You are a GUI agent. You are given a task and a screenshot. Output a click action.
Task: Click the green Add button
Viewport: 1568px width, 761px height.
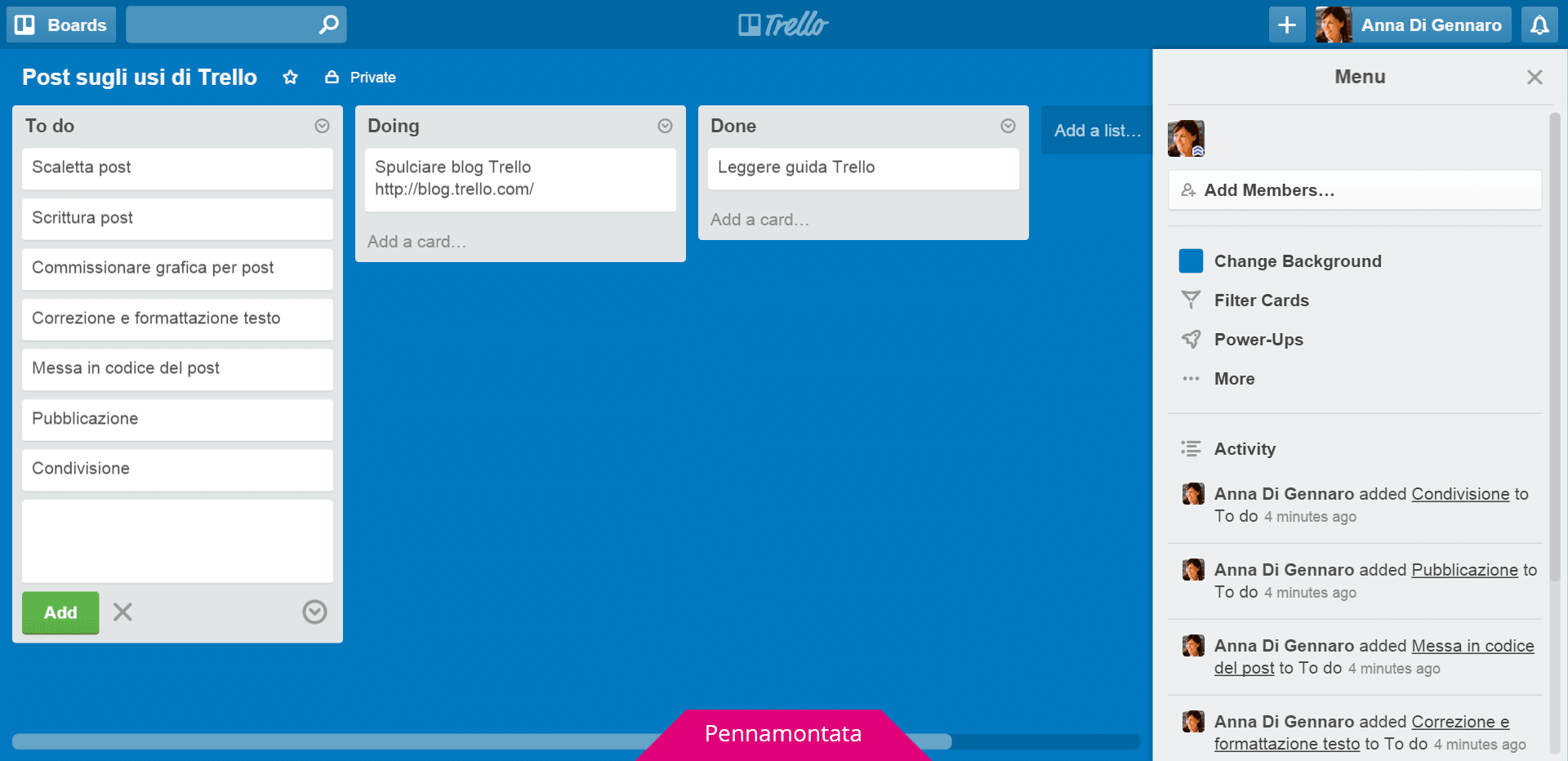60,612
